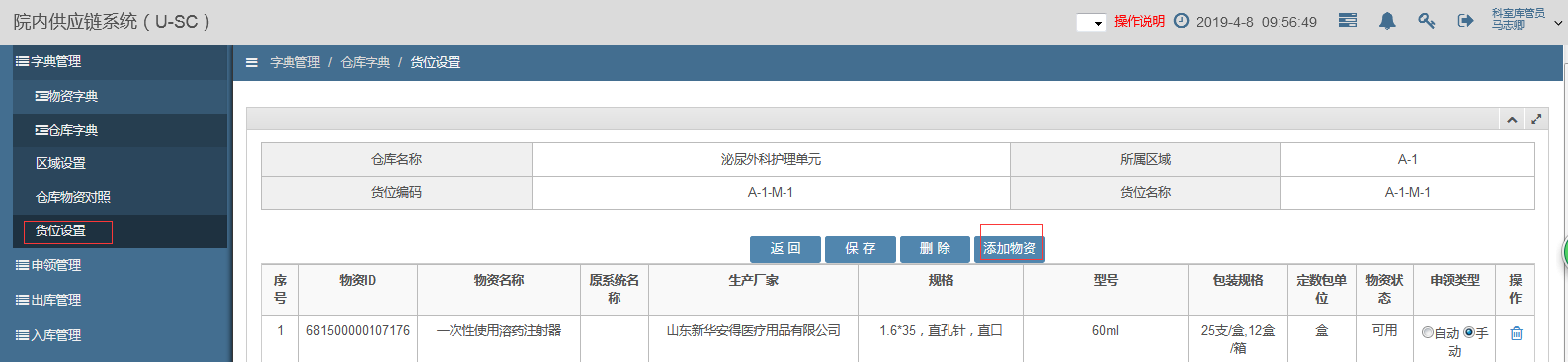
Task: Click user name 科室库管员 马志卿
Action: (1519, 19)
